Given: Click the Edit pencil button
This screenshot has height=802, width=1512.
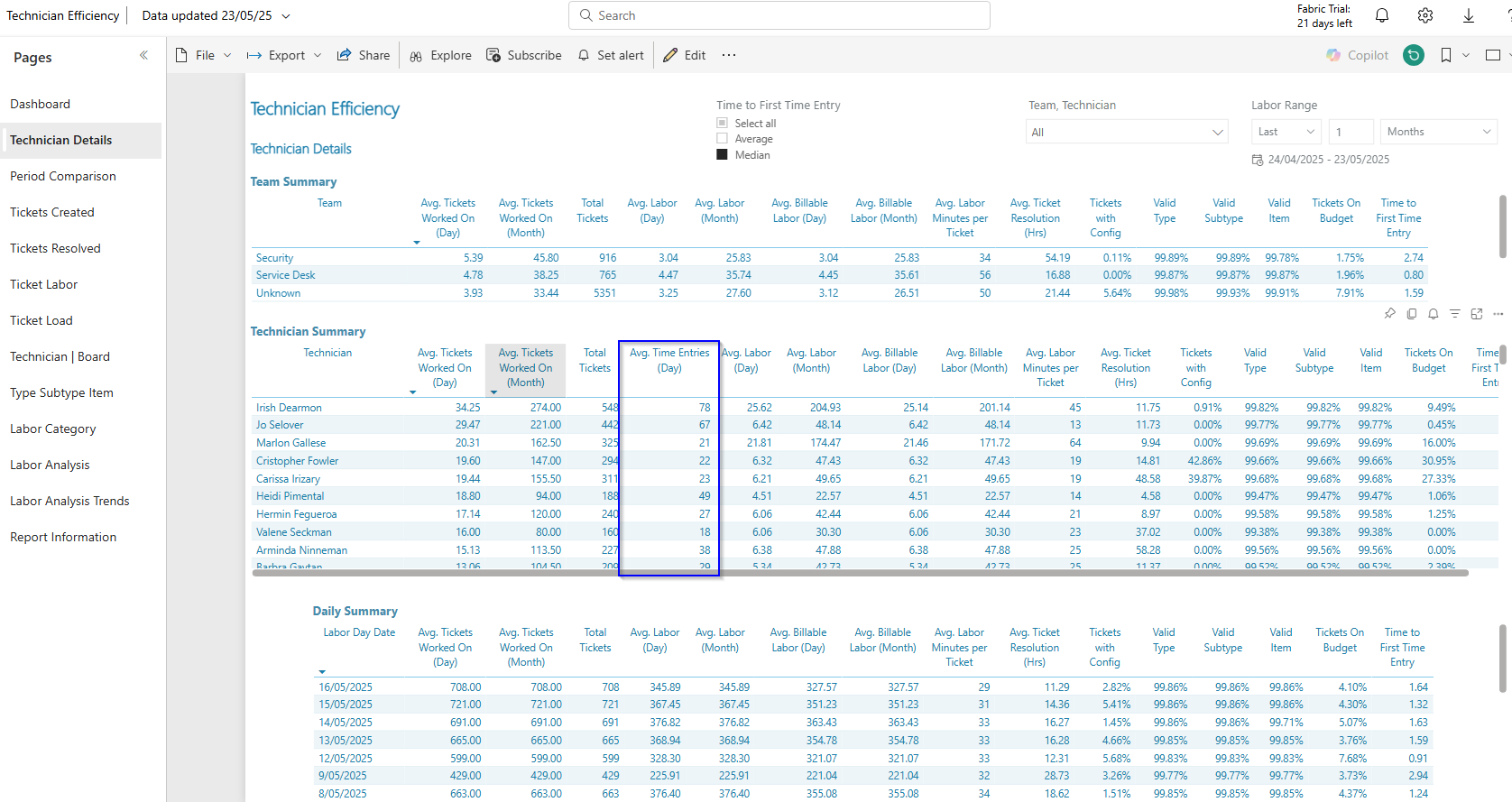Looking at the screenshot, I should pos(685,55).
